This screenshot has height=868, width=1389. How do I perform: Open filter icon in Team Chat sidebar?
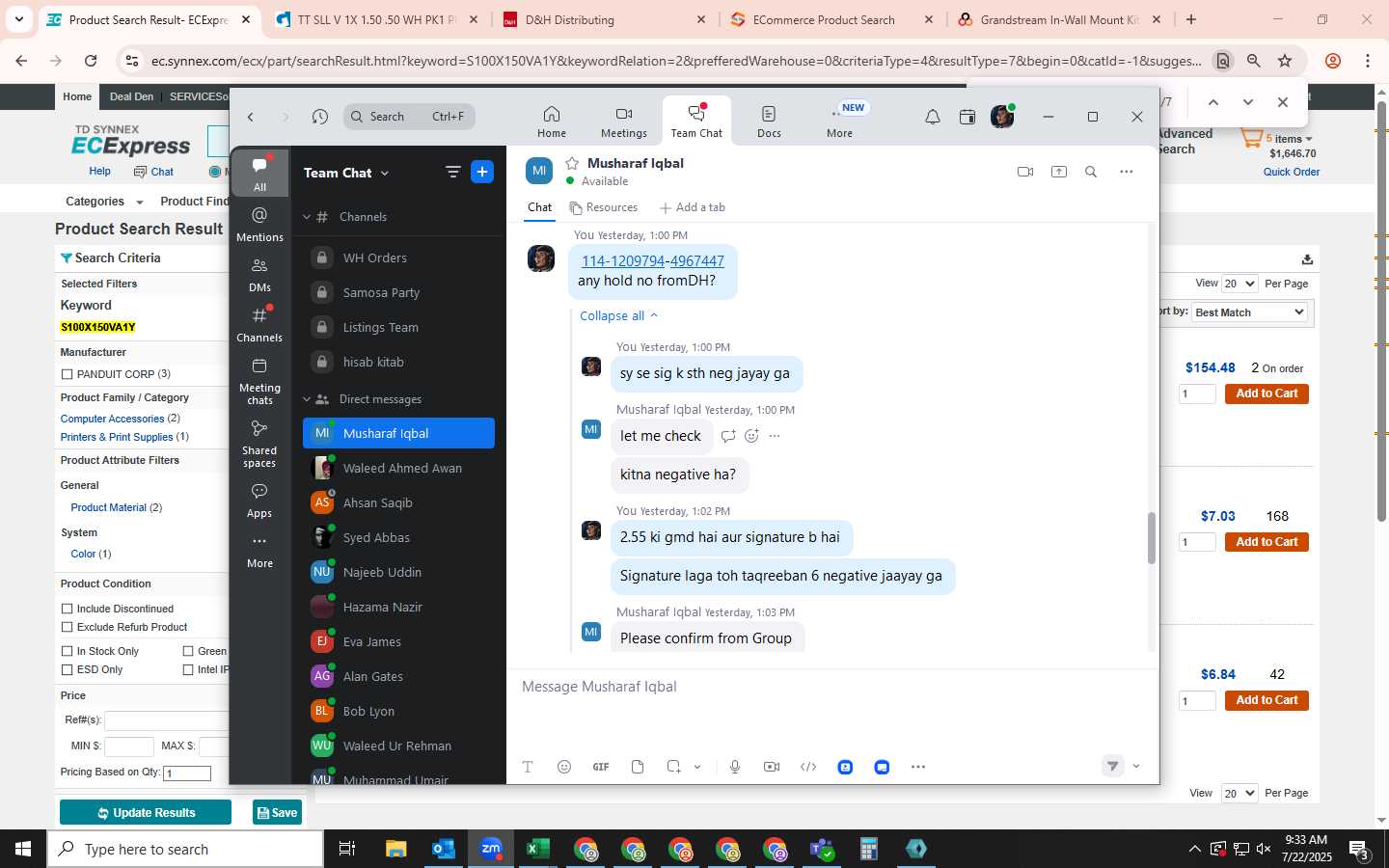(x=452, y=172)
